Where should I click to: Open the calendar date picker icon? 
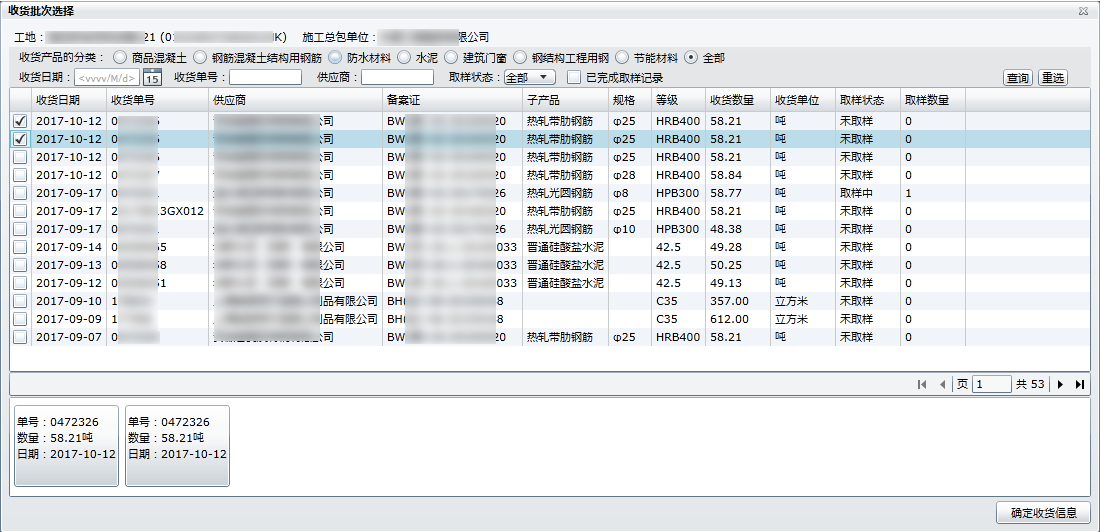click(x=153, y=78)
